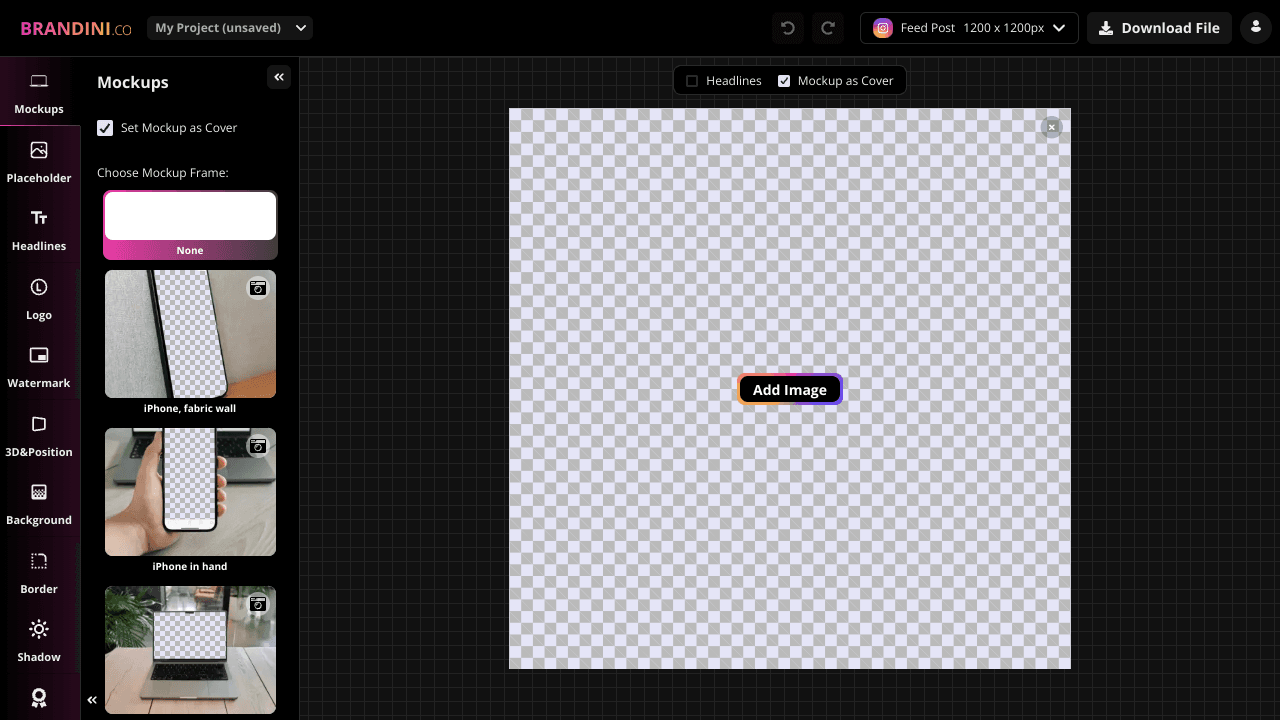Open the Background panel
The width and height of the screenshot is (1280, 720).
pyautogui.click(x=38, y=502)
